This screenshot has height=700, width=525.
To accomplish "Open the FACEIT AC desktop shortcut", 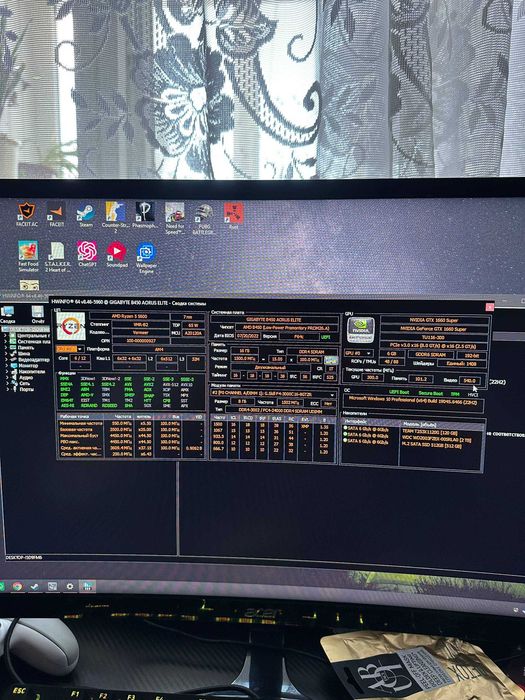I will (27, 214).
